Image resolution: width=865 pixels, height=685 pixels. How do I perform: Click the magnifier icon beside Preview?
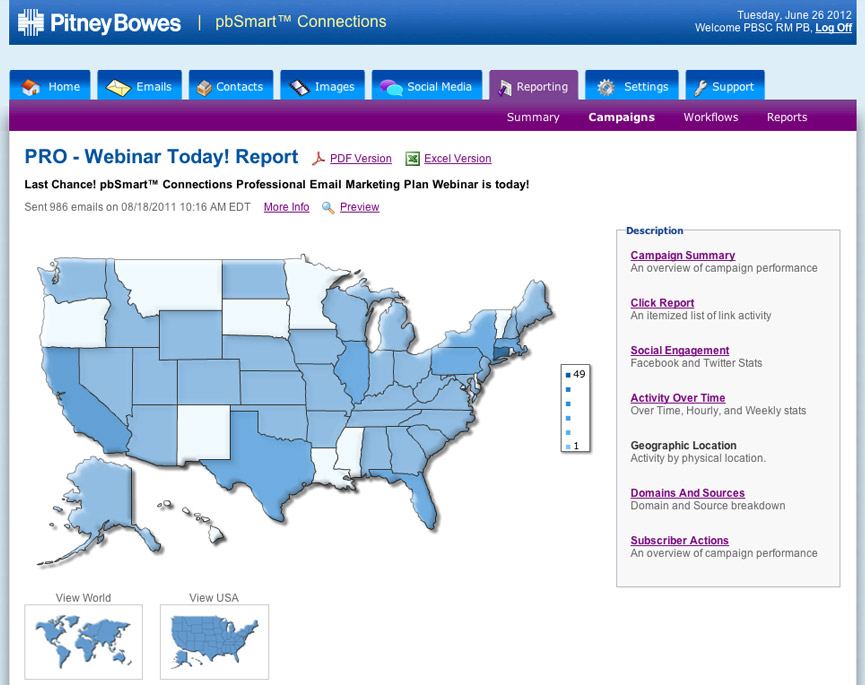(x=328, y=207)
